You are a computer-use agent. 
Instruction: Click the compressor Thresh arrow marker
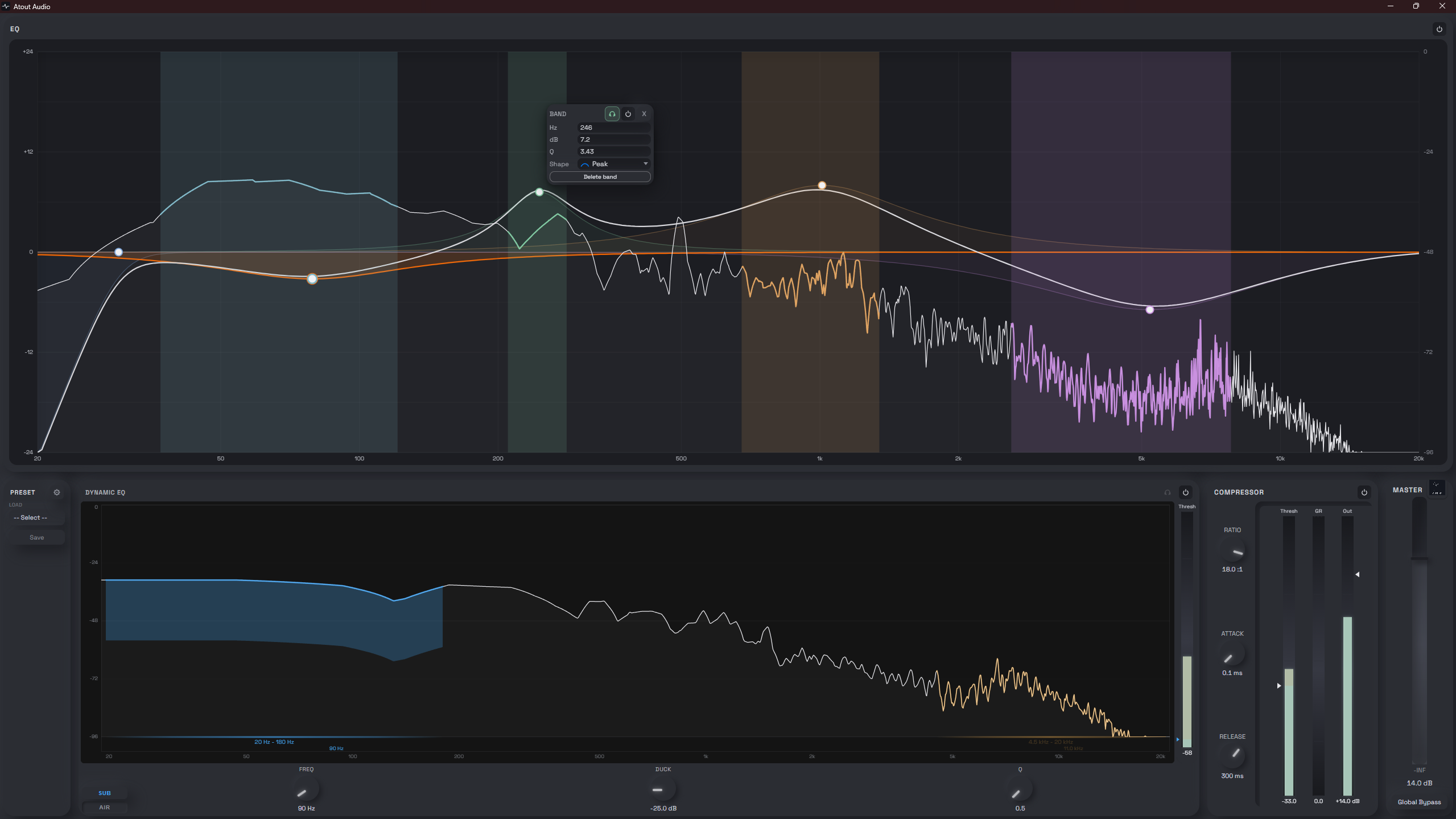click(1279, 686)
